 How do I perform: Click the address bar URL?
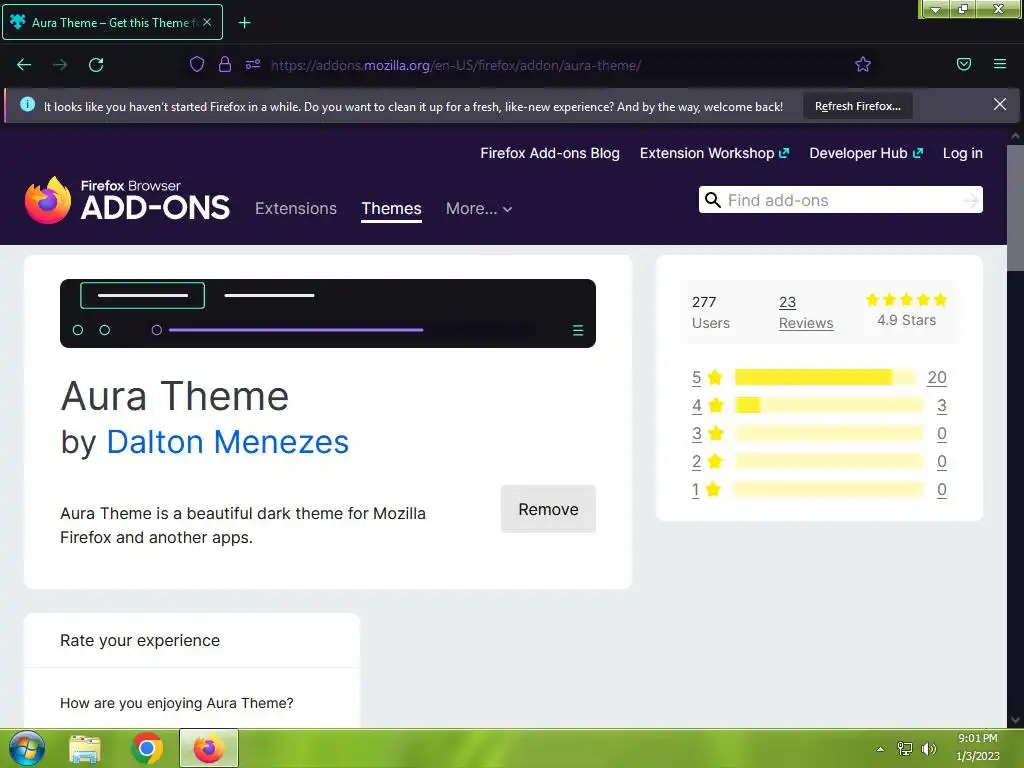(x=456, y=65)
